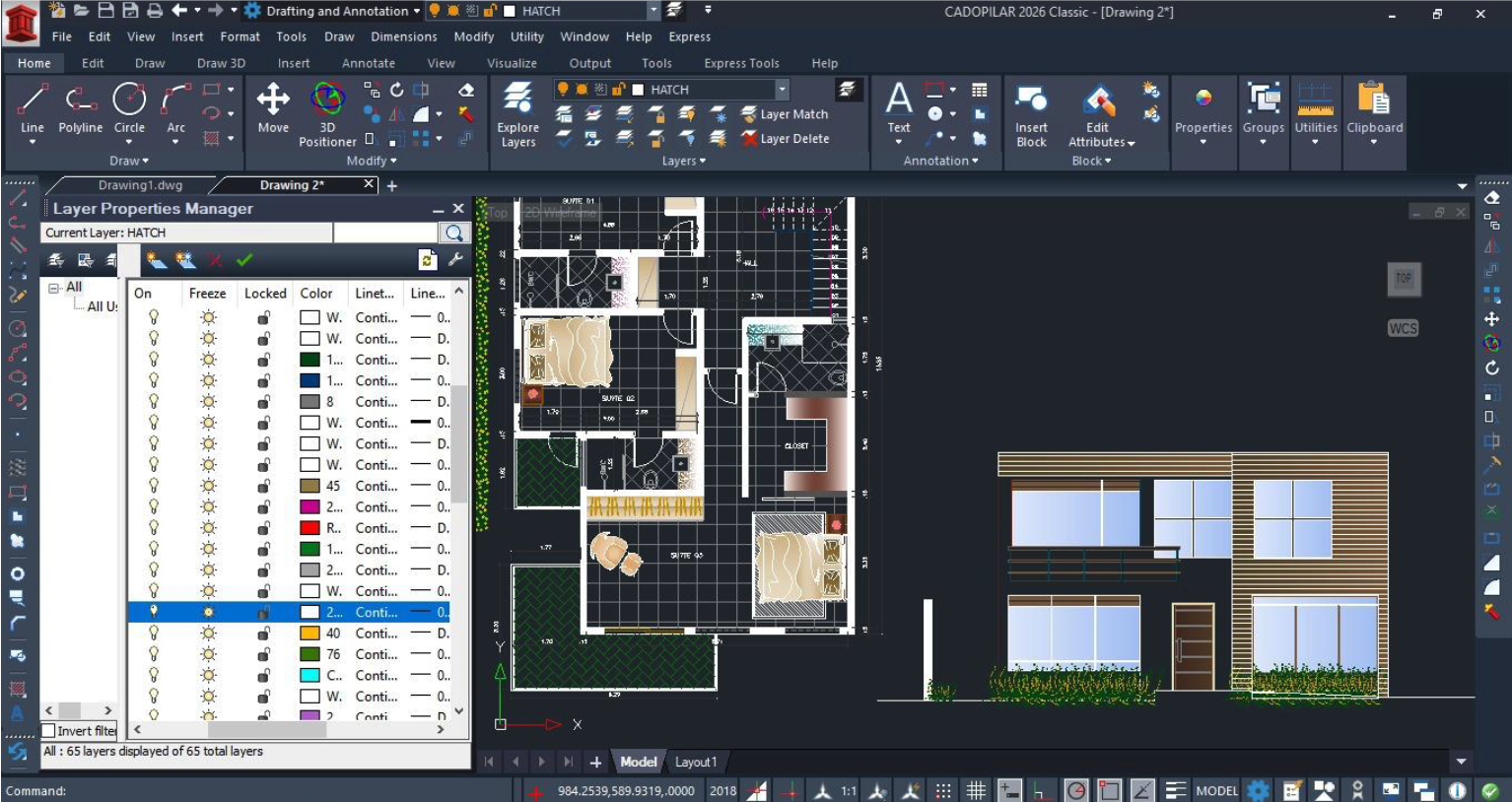Image resolution: width=1512 pixels, height=802 pixels.
Task: Collapse the All tree node
Action: [54, 288]
